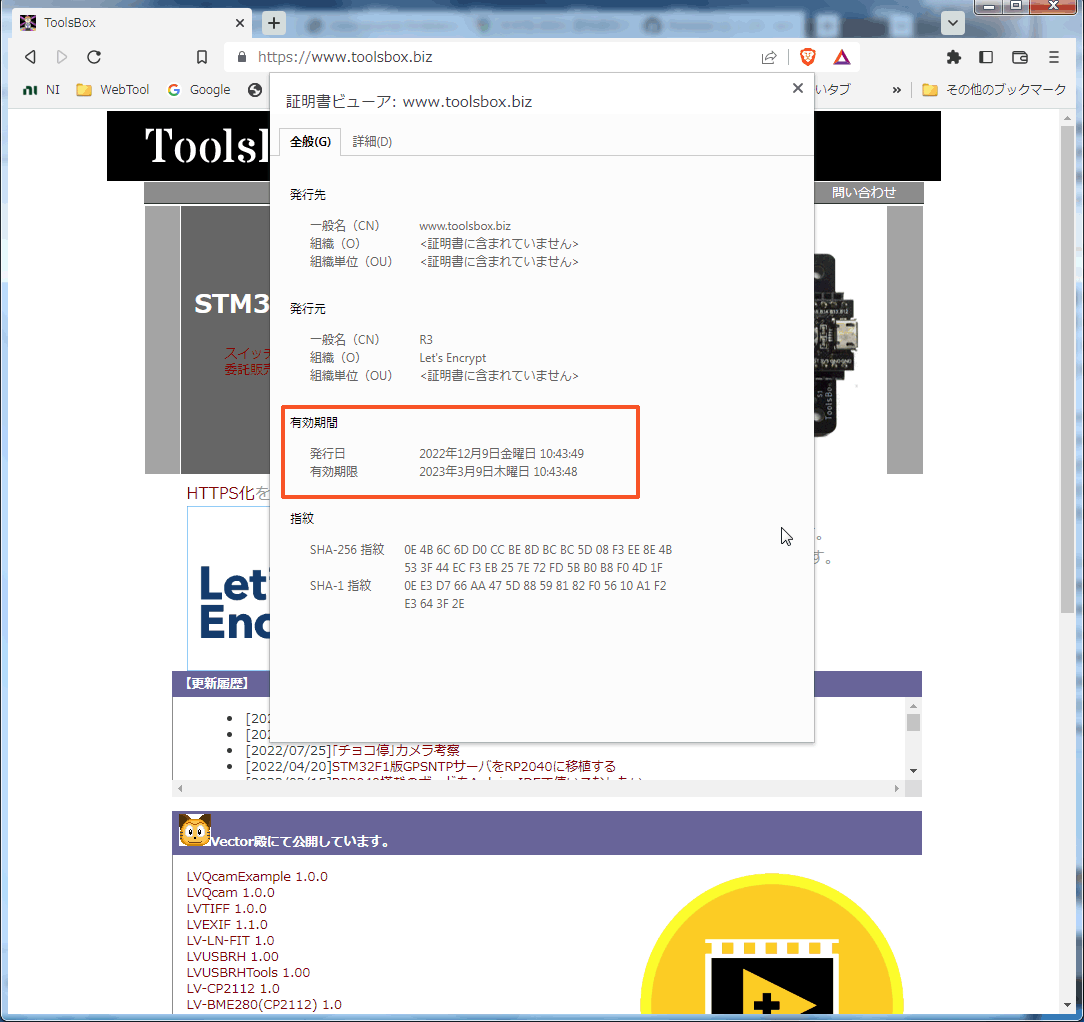Open a new tab with the plus button

(x=274, y=23)
